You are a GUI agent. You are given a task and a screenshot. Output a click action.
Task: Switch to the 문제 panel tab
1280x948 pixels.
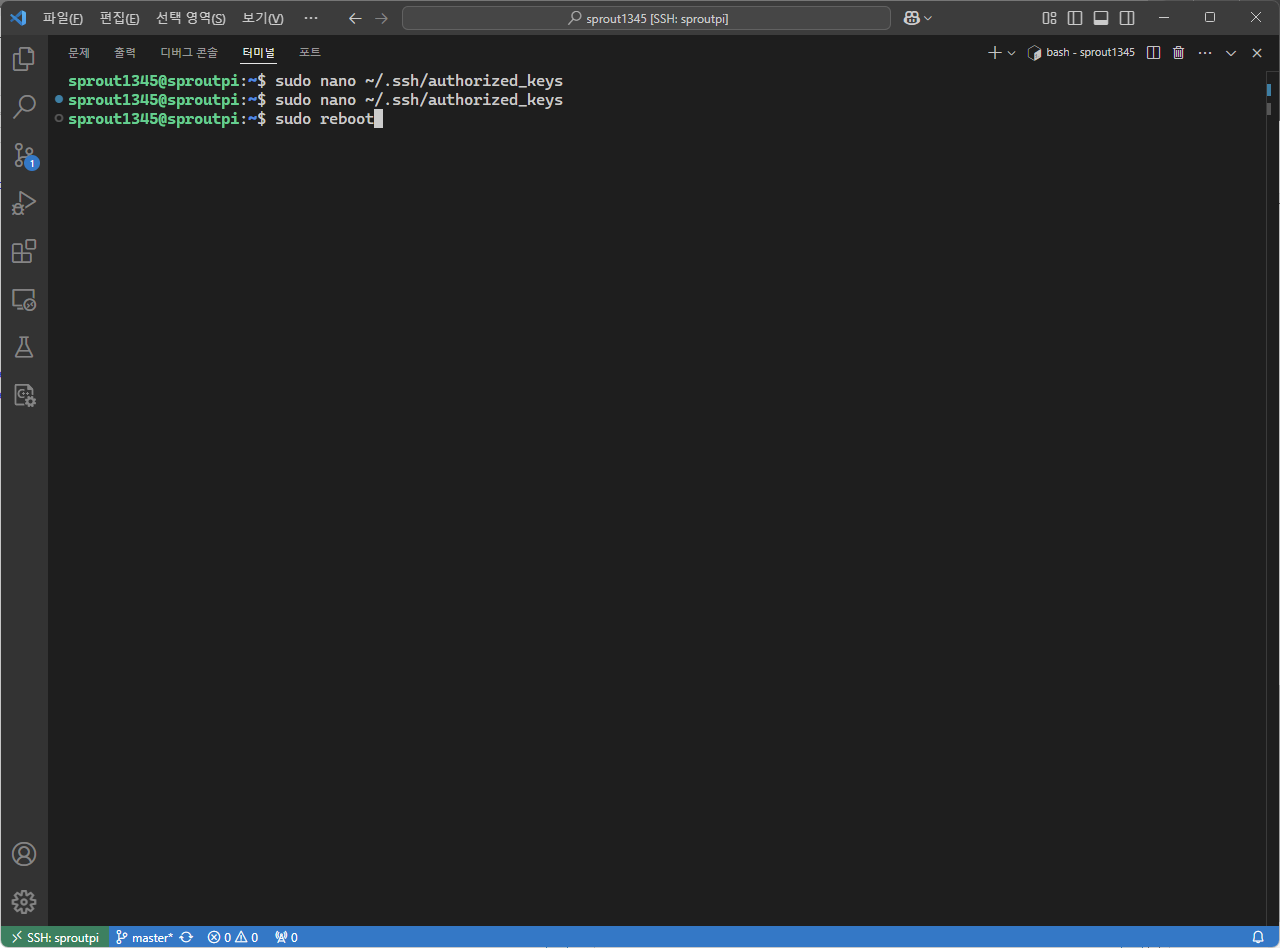(x=79, y=53)
